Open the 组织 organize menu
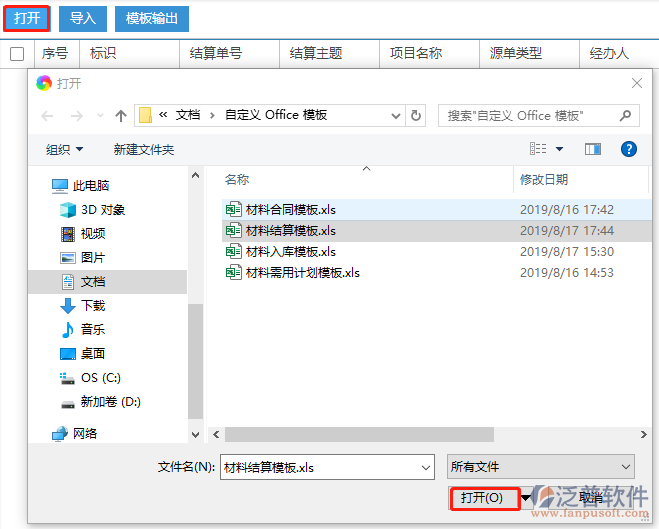This screenshot has height=529, width=659. point(64,150)
